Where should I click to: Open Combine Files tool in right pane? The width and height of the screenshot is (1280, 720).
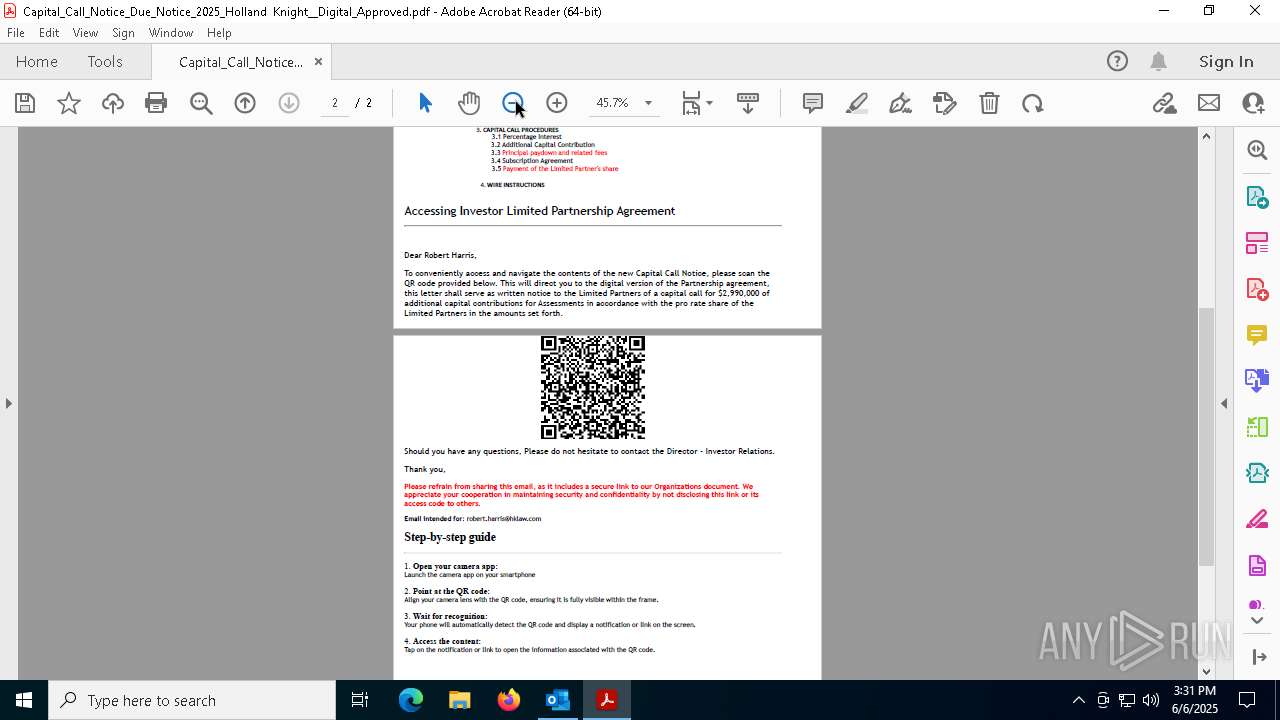click(1257, 380)
